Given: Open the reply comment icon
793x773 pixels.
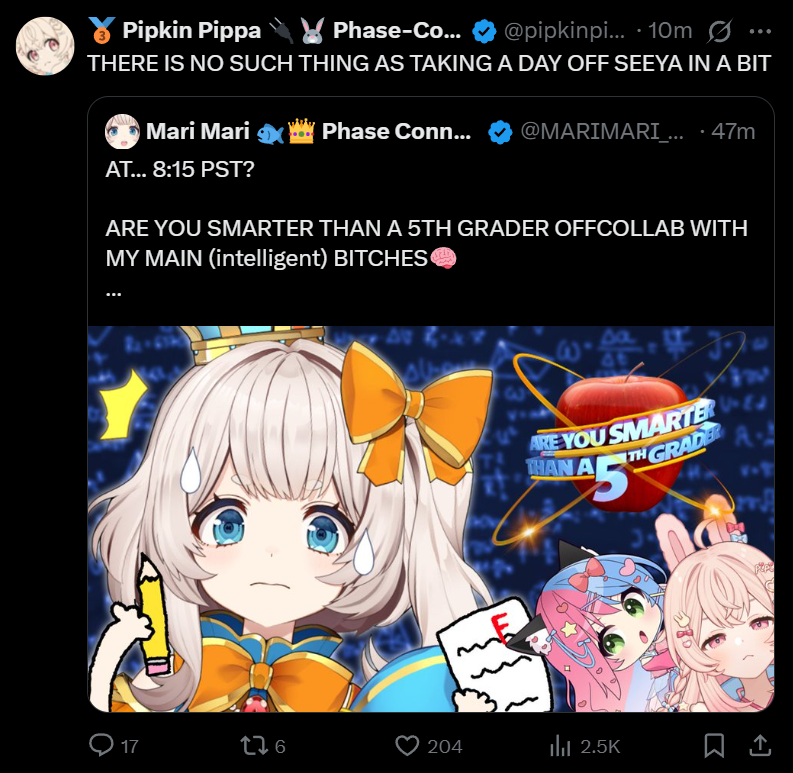Looking at the screenshot, I should pos(101,745).
